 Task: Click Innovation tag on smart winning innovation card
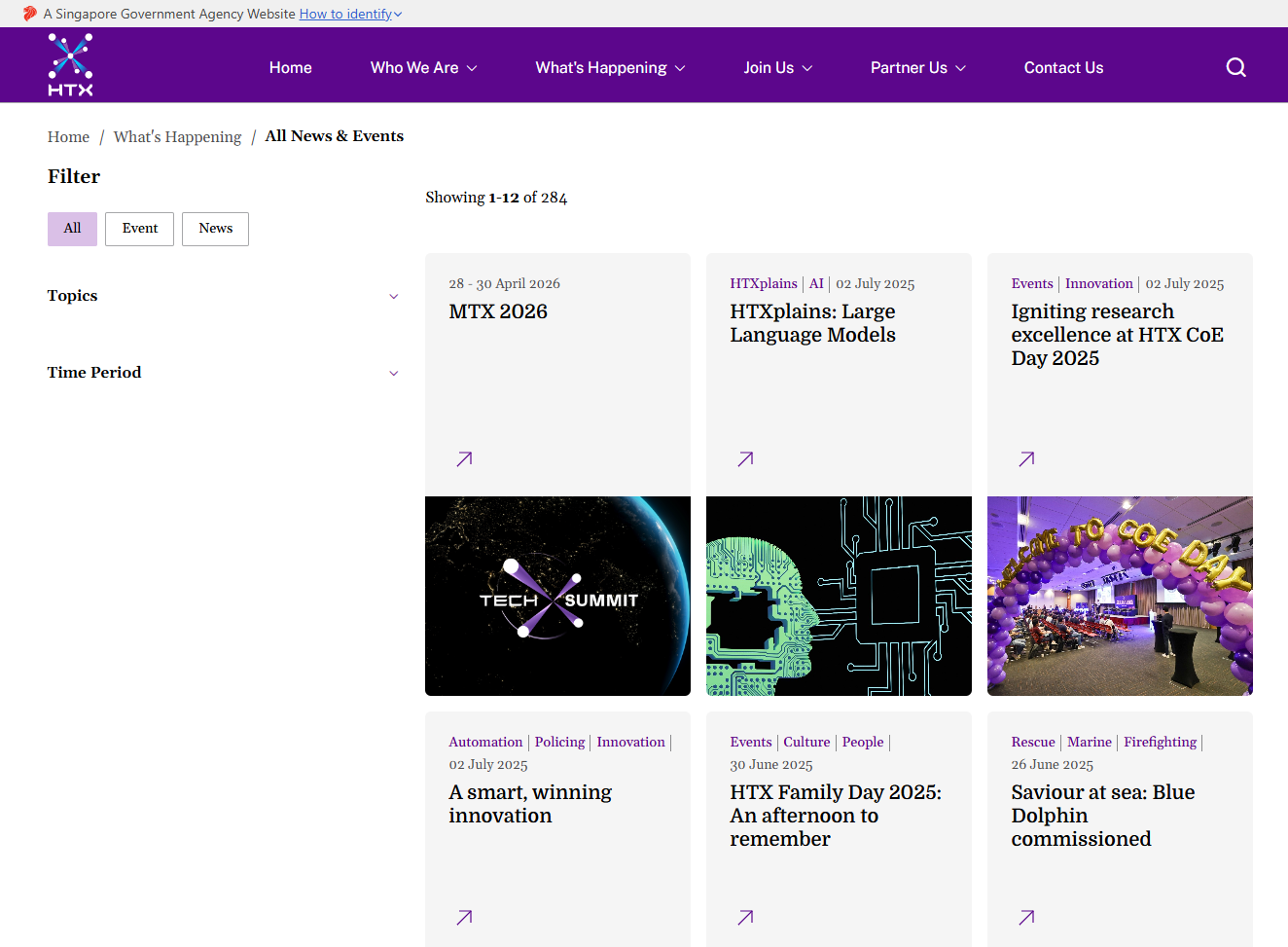click(x=630, y=742)
